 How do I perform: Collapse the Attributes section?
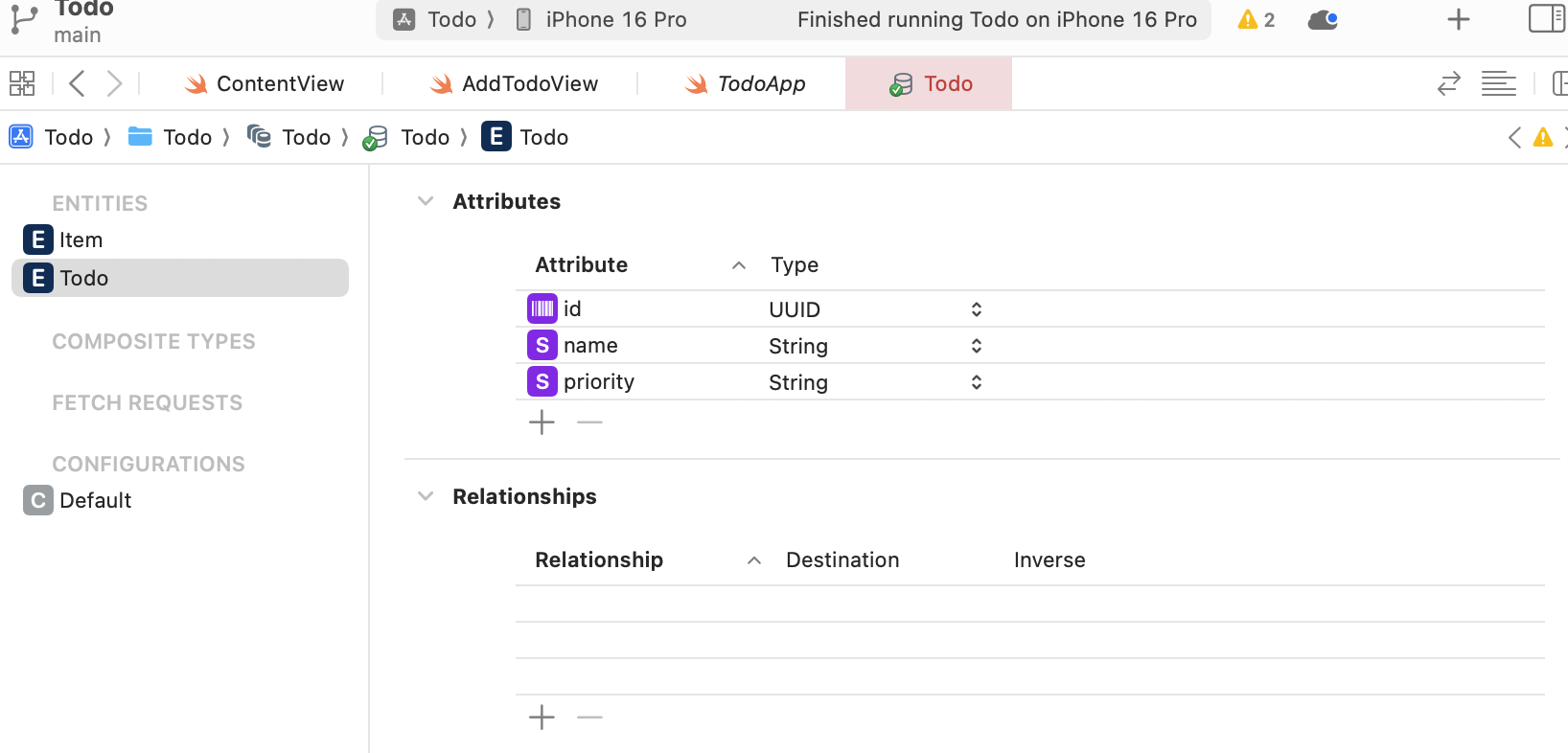(x=426, y=201)
